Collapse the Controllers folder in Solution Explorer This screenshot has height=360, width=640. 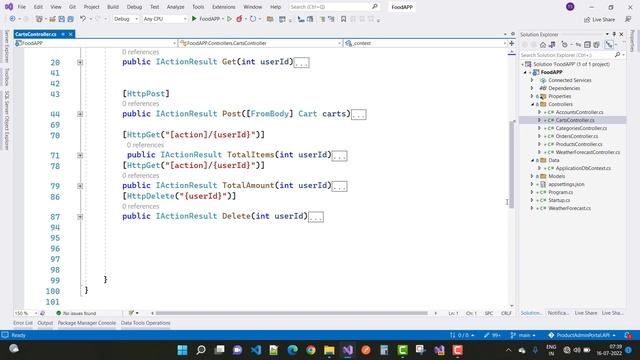pyautogui.click(x=532, y=104)
